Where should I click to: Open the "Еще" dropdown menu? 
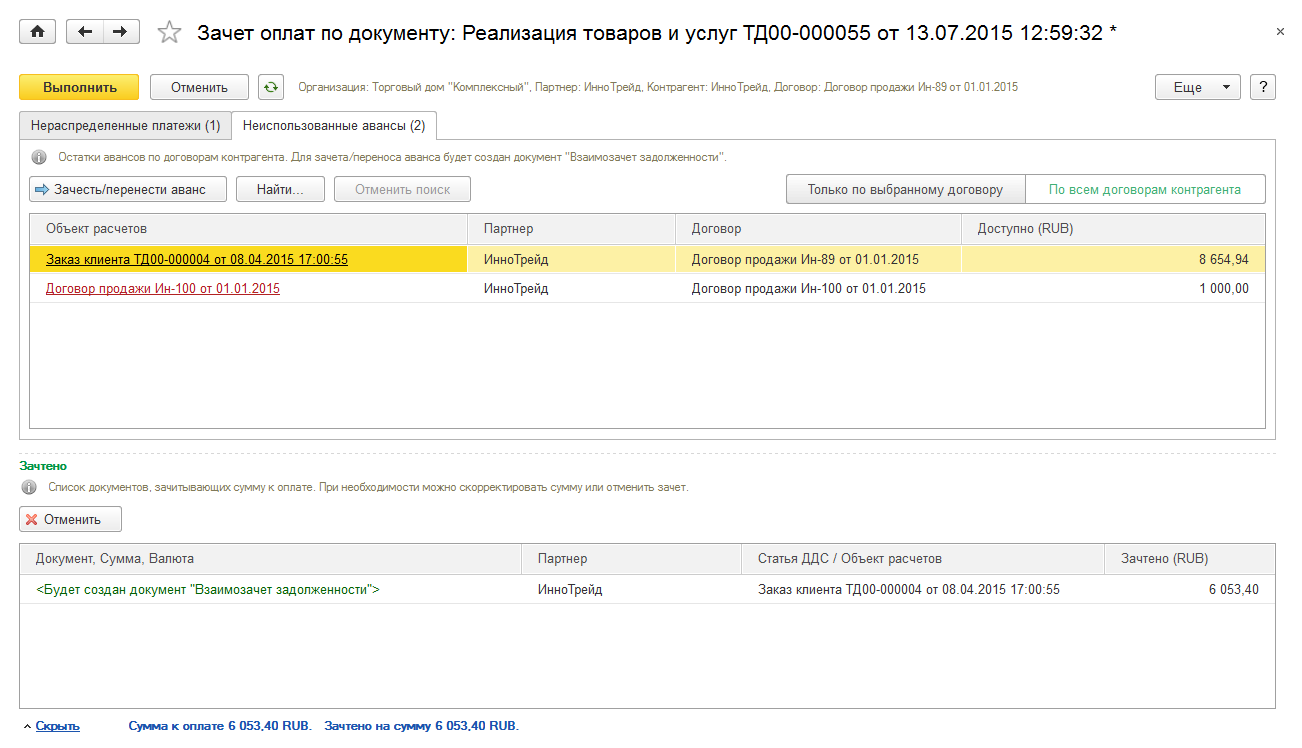pos(1197,87)
